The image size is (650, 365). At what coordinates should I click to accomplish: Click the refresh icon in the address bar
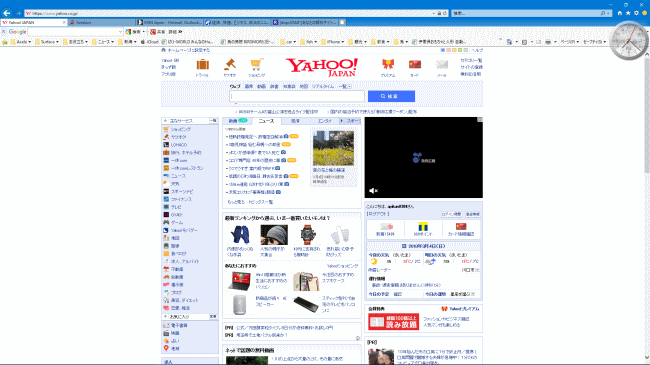point(445,13)
